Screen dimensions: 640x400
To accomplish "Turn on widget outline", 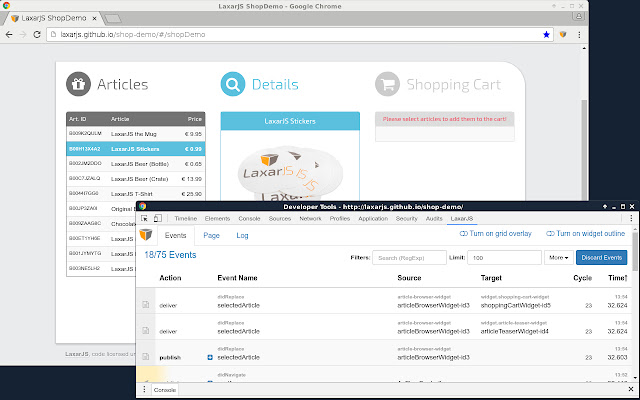I will pyautogui.click(x=585, y=233).
